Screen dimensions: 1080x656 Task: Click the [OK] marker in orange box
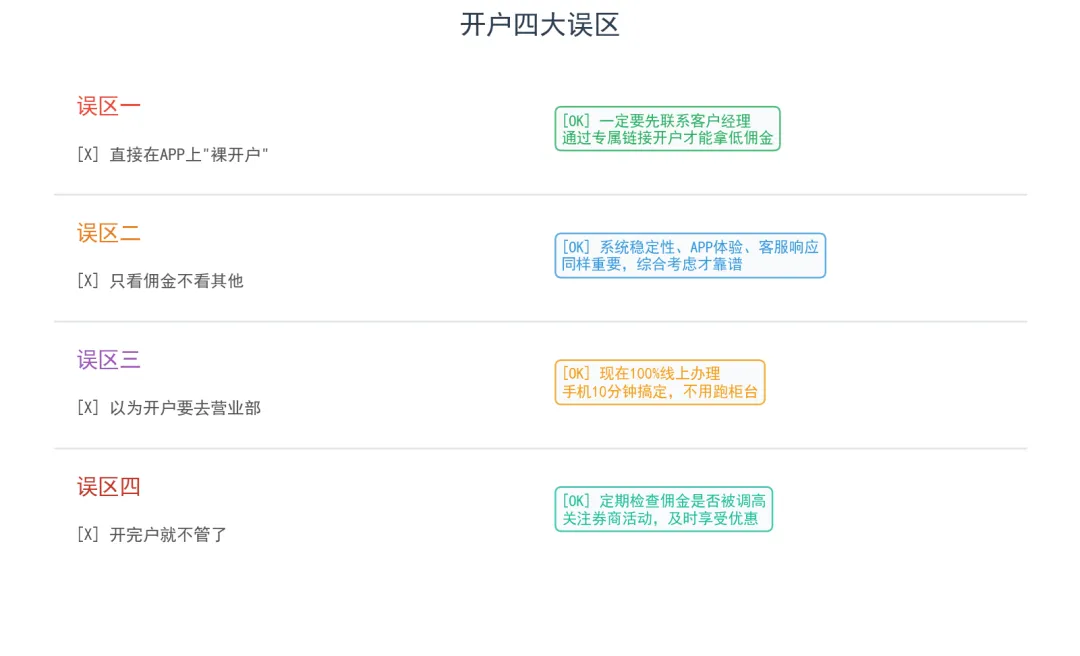[x=577, y=374]
